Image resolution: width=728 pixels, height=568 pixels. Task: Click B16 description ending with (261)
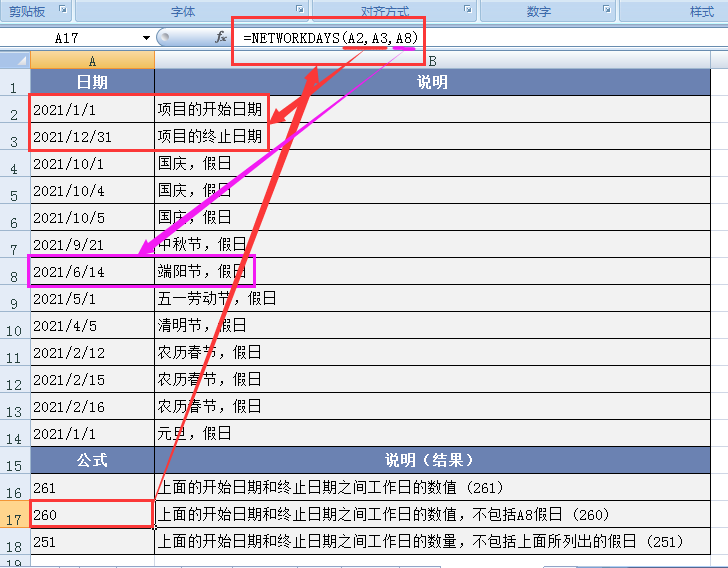(432, 487)
